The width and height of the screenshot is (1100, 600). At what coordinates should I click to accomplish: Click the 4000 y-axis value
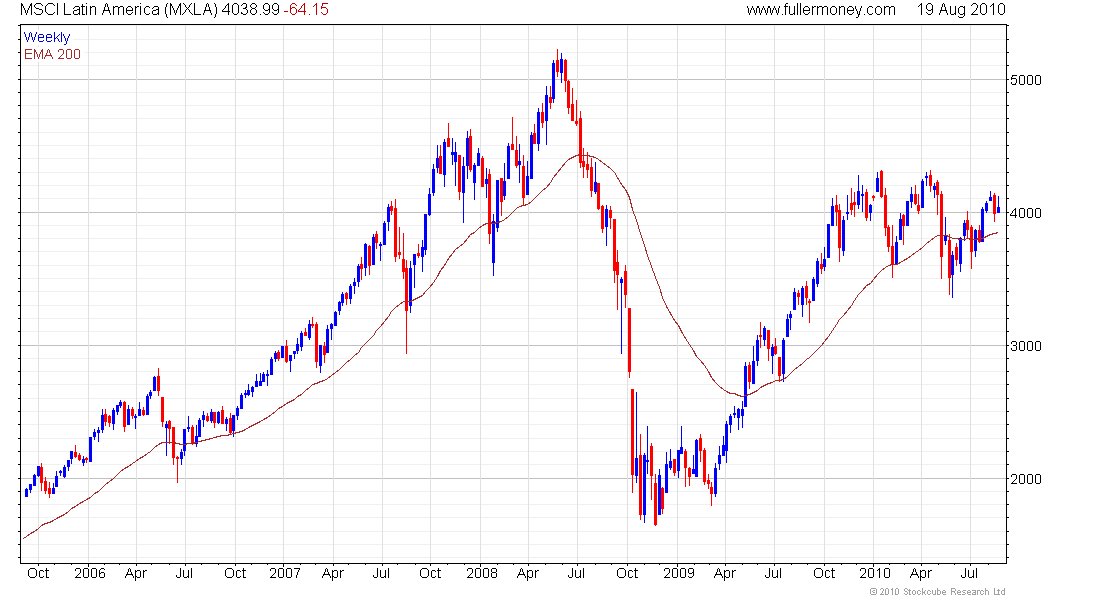click(x=1026, y=213)
